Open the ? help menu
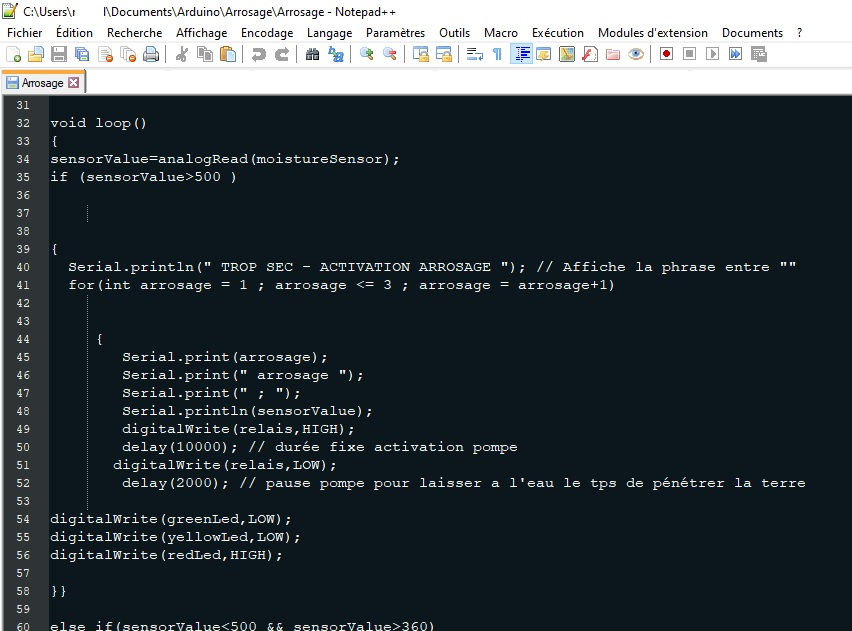The image size is (852, 631). coord(799,33)
